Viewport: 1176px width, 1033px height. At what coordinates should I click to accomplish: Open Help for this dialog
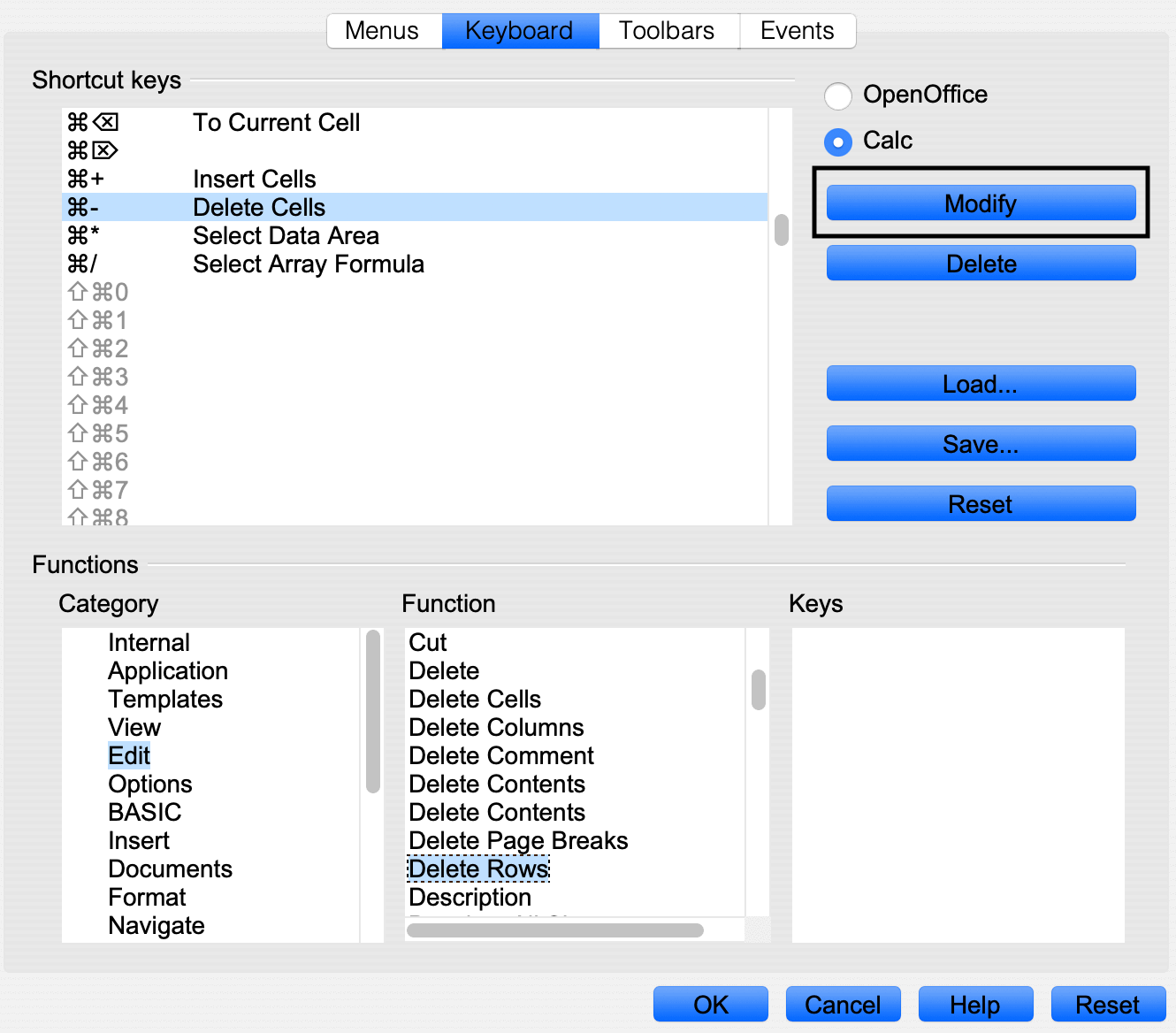pos(974,1005)
